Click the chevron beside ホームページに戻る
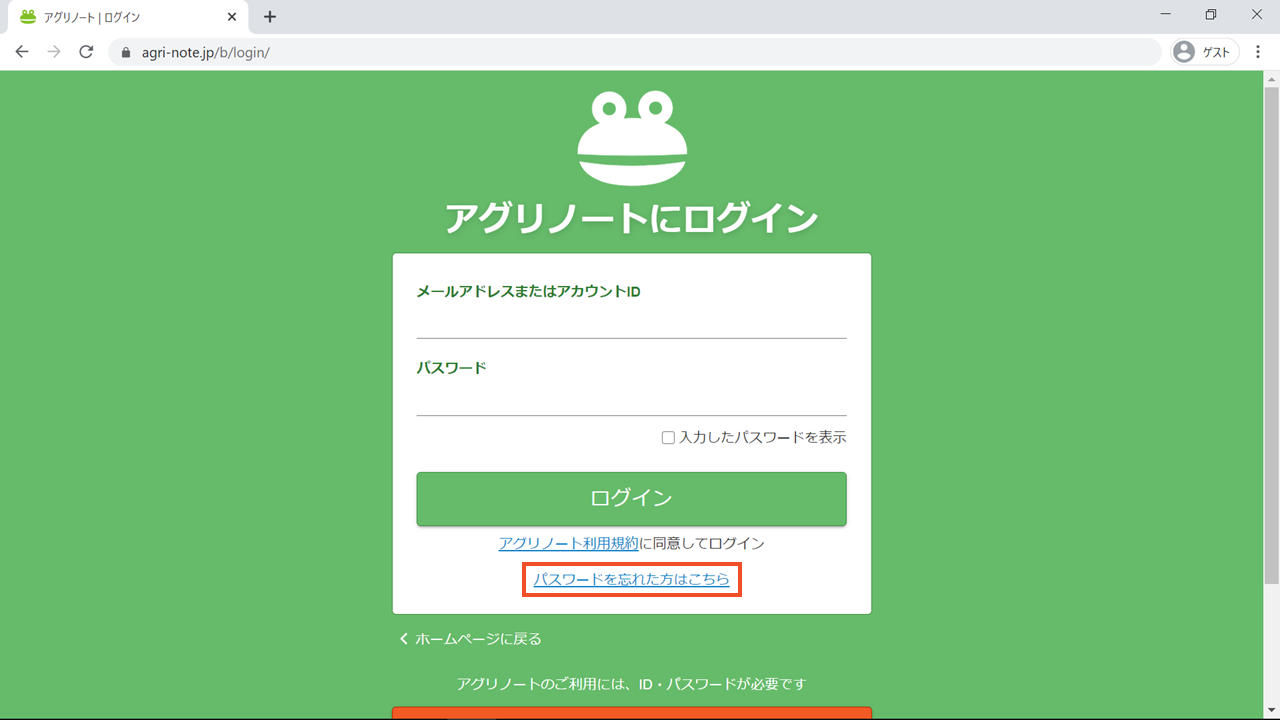 point(404,639)
